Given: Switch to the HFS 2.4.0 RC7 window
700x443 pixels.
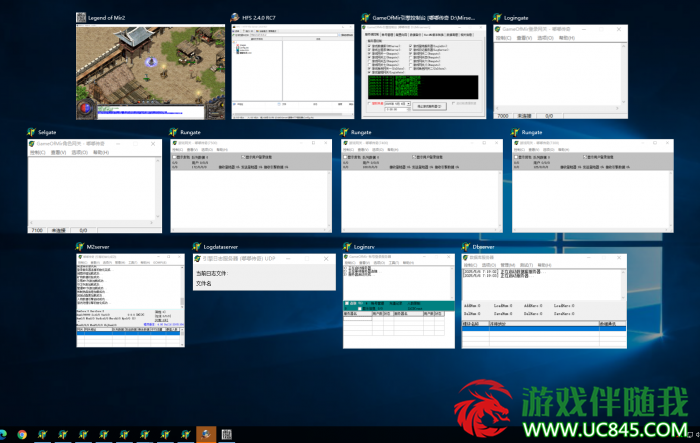Looking at the screenshot, I should [292, 72].
